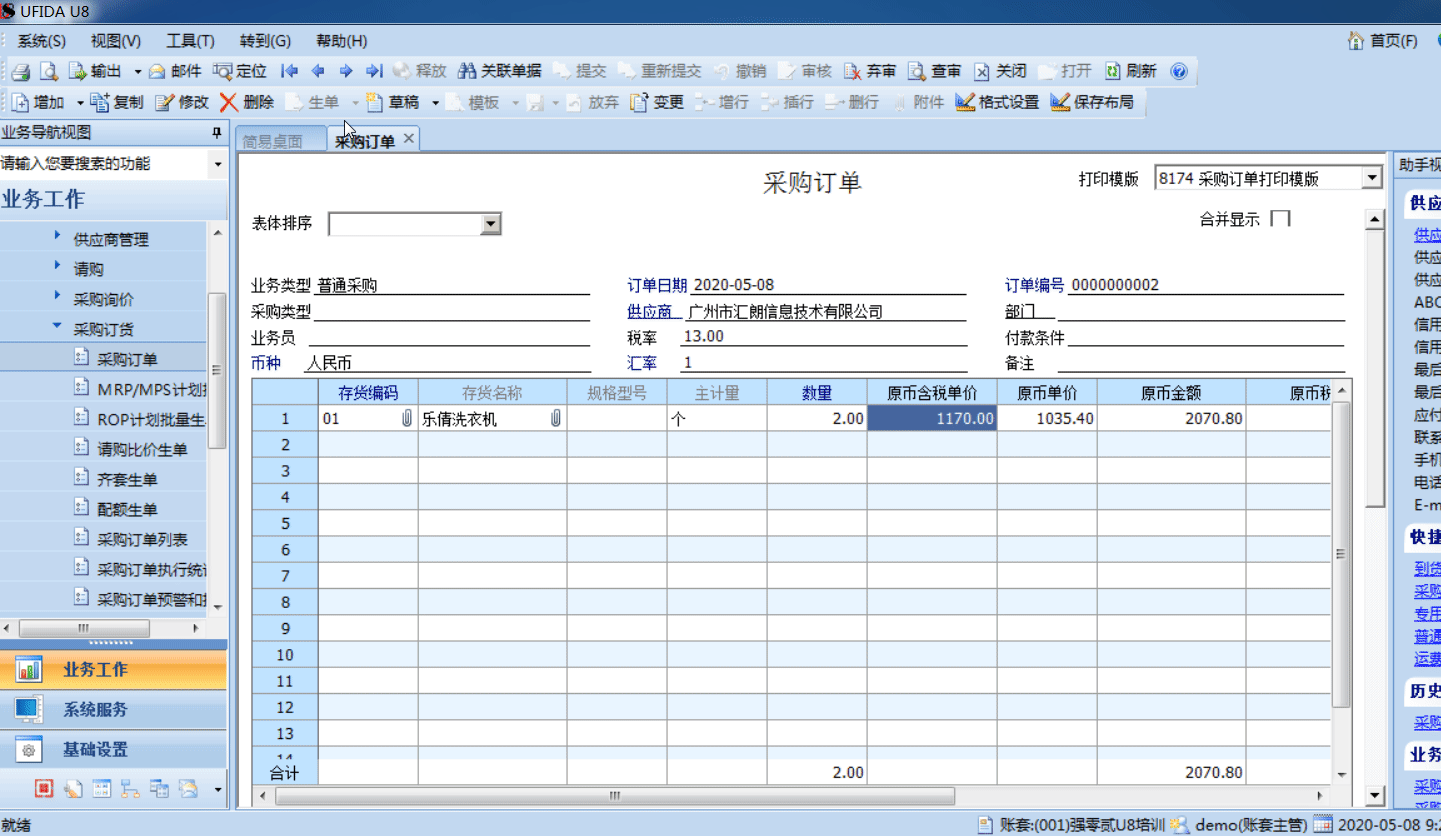The width and height of the screenshot is (1441, 836).
Task: Click 弃审 unapprove button
Action: coord(870,71)
